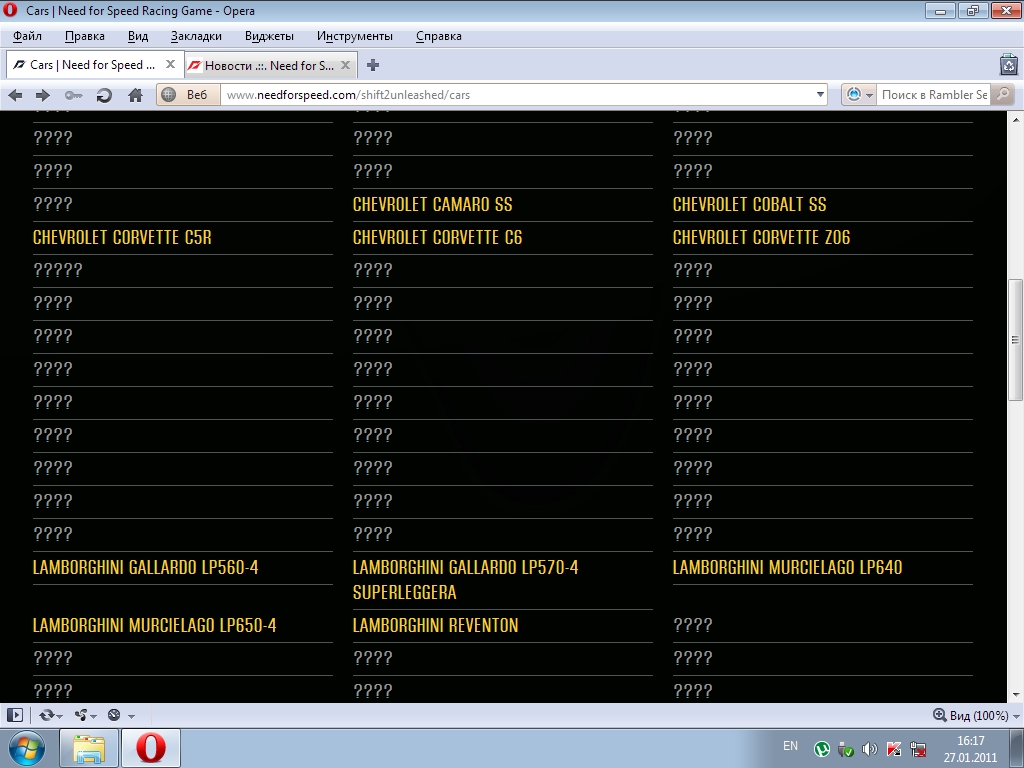Click the uTorrent tray icon
Viewport: 1024px width, 768px height.
tap(821, 748)
